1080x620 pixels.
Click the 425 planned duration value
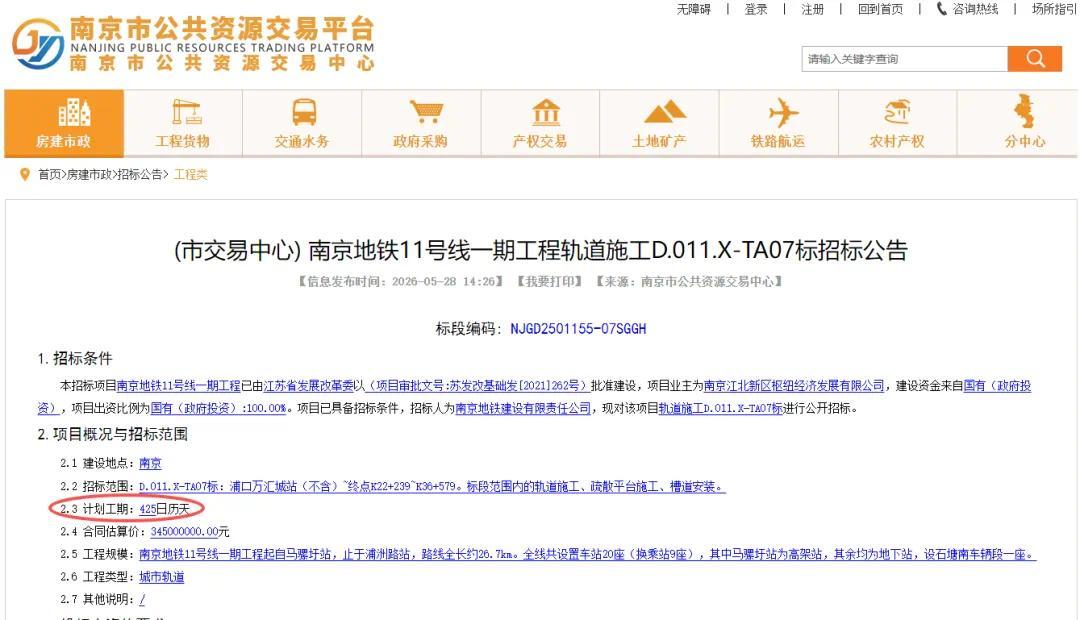click(x=147, y=509)
